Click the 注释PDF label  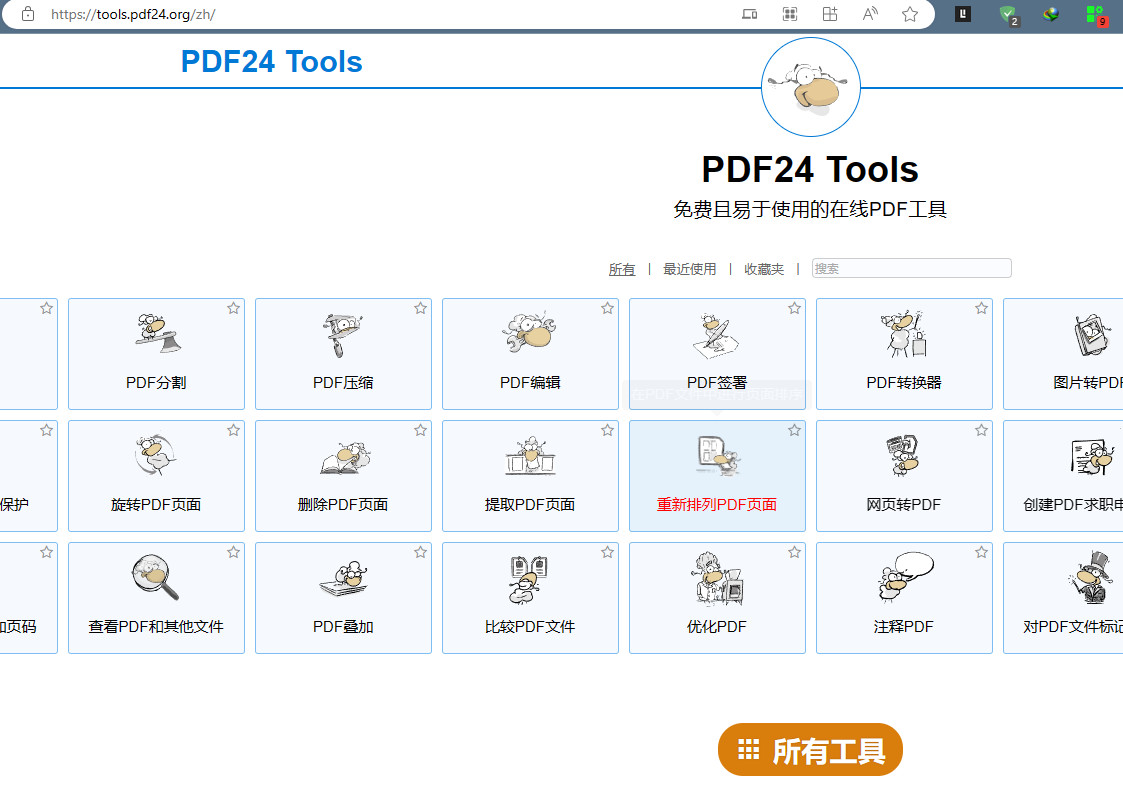903,626
